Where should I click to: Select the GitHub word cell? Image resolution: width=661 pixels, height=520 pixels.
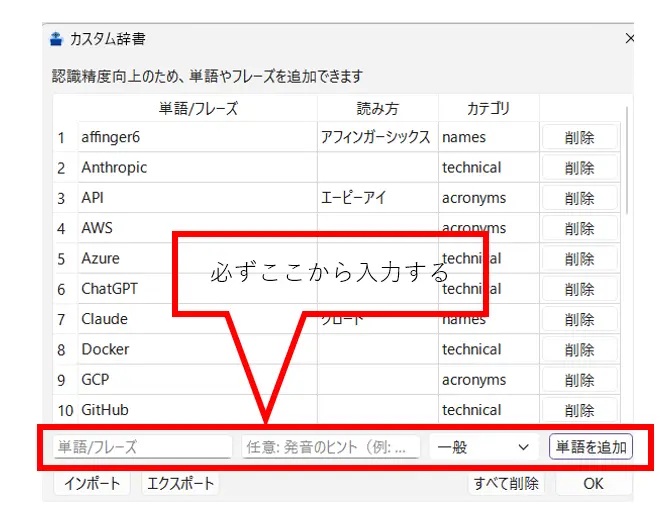coord(198,410)
